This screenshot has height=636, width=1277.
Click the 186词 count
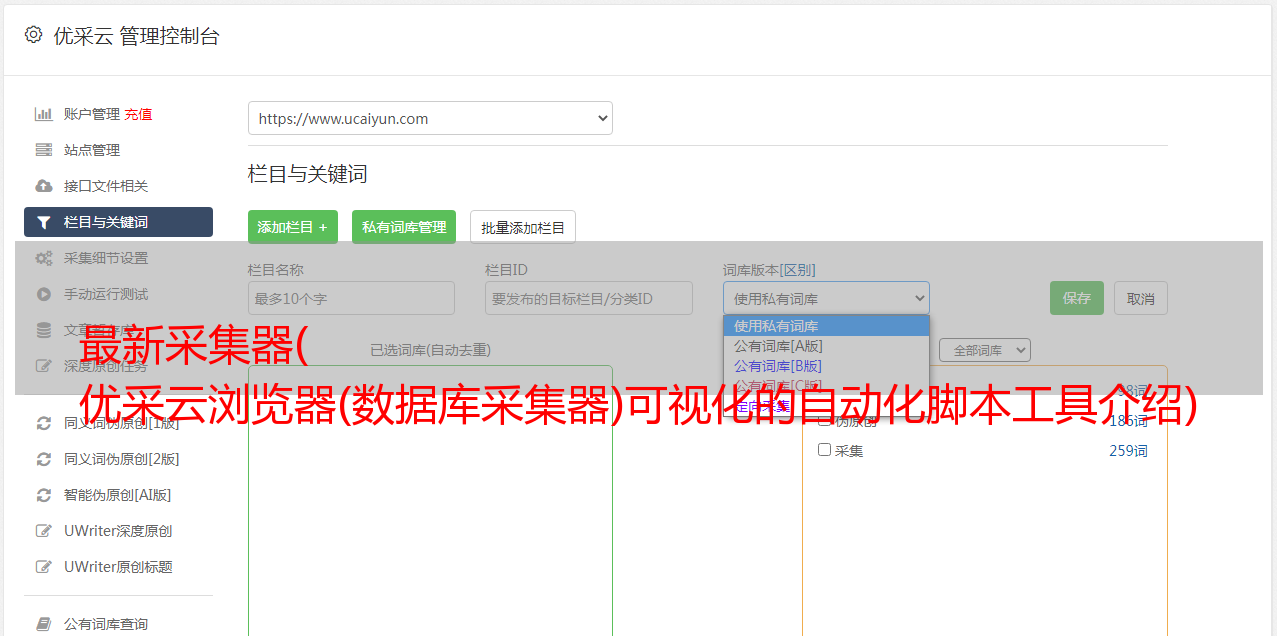1128,421
